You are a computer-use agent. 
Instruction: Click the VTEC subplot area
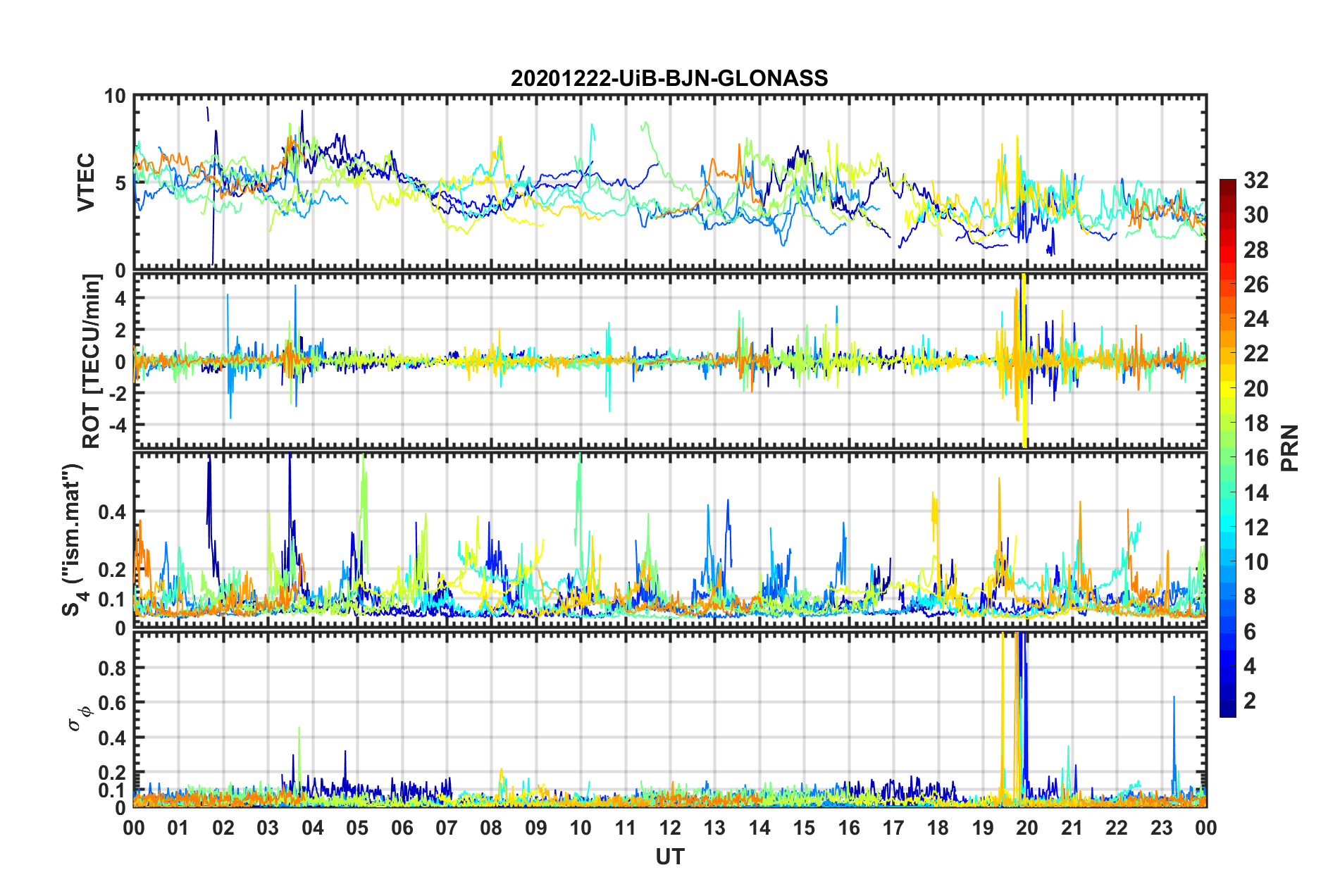coord(670,182)
